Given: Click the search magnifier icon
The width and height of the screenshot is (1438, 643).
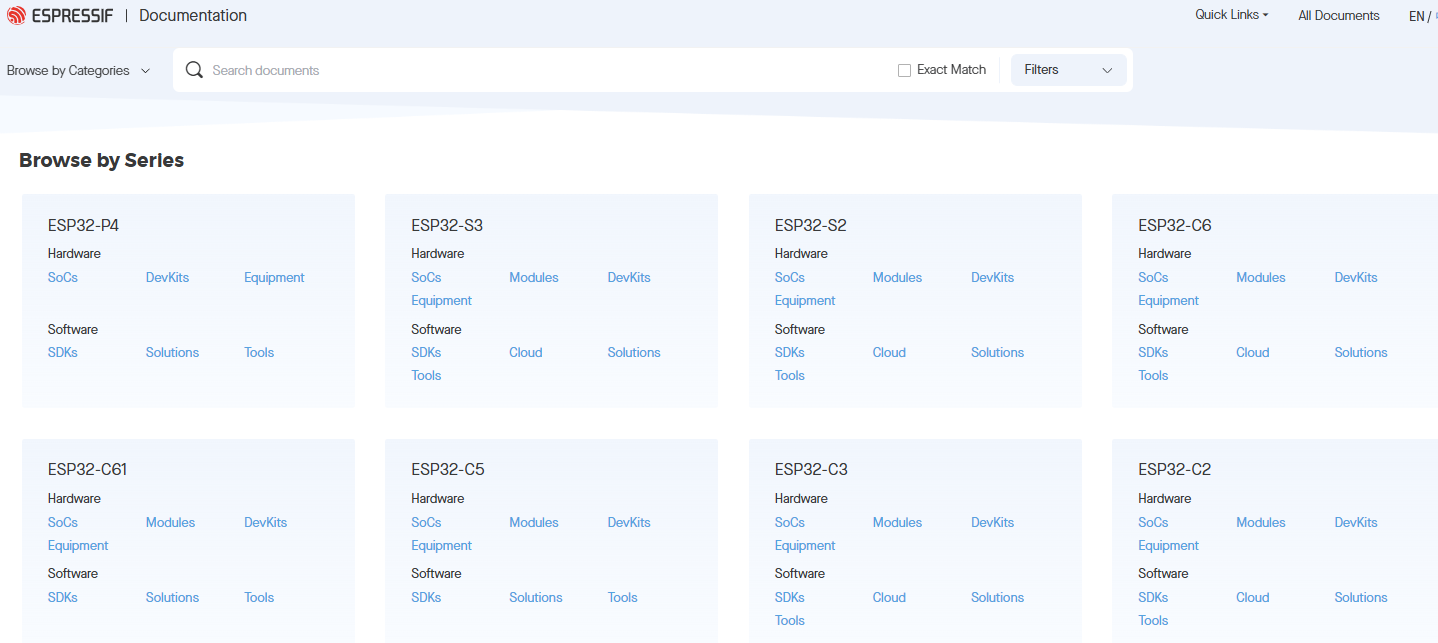Looking at the screenshot, I should 194,70.
